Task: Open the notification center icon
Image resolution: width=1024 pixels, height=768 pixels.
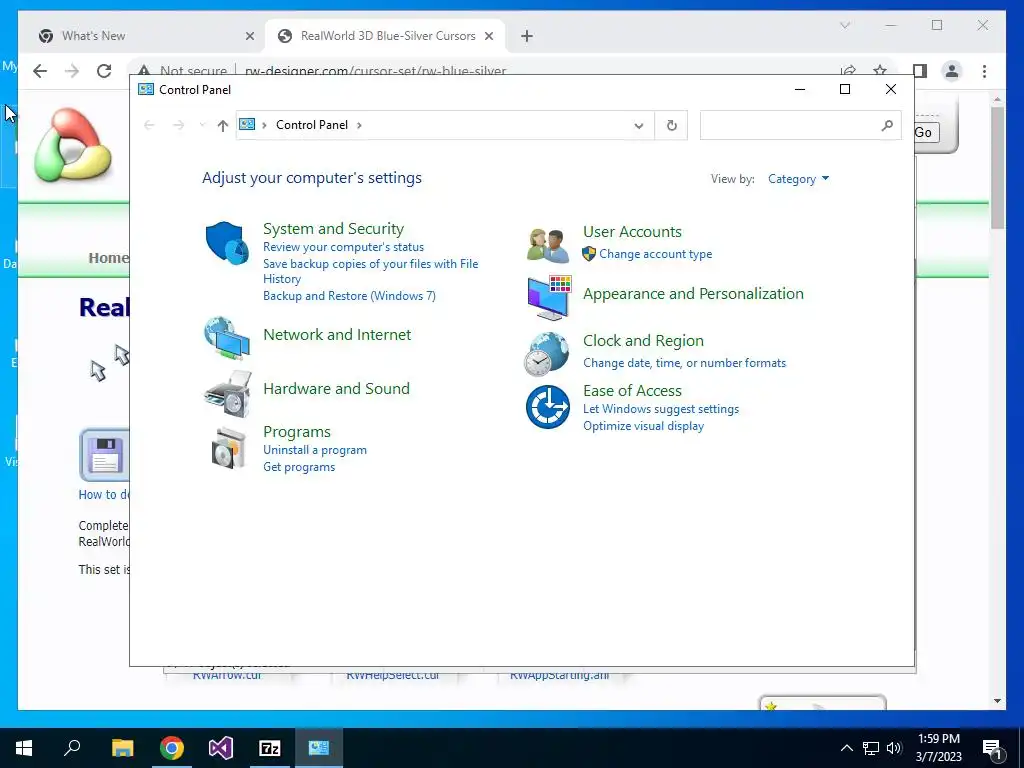Action: 993,749
